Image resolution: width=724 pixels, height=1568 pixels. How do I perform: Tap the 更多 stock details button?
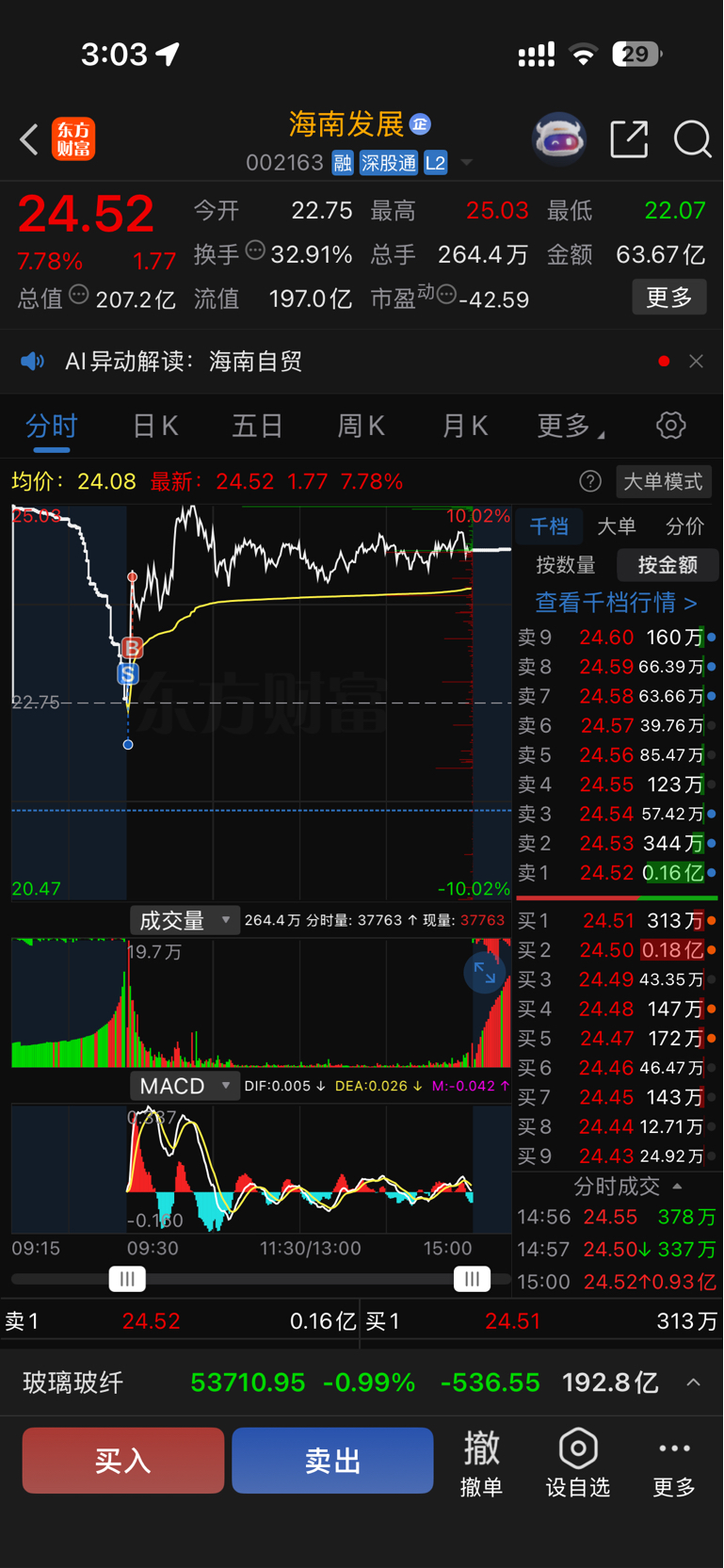[x=669, y=298]
